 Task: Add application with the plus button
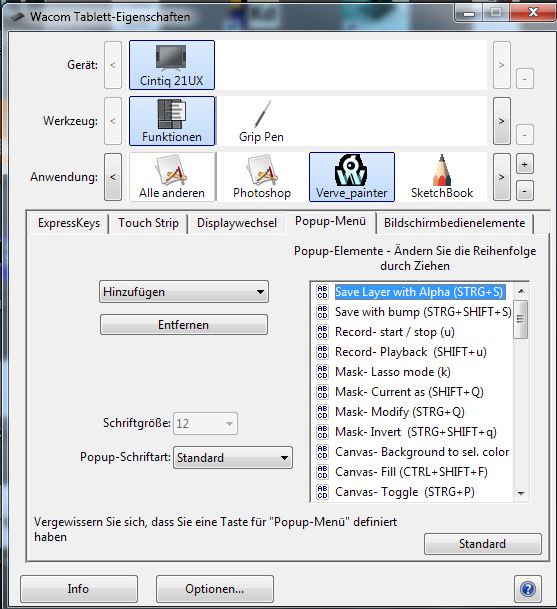coord(524,164)
